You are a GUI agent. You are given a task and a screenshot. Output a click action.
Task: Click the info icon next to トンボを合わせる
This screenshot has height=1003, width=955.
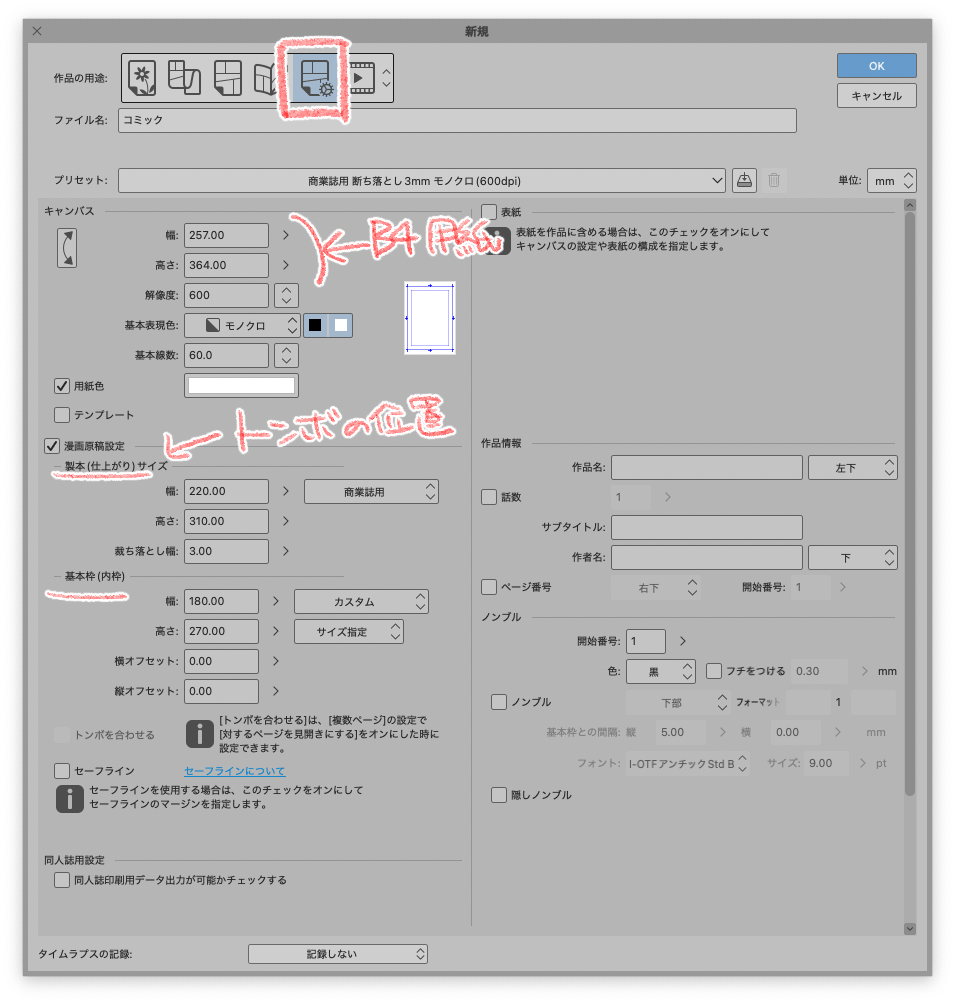pos(199,733)
